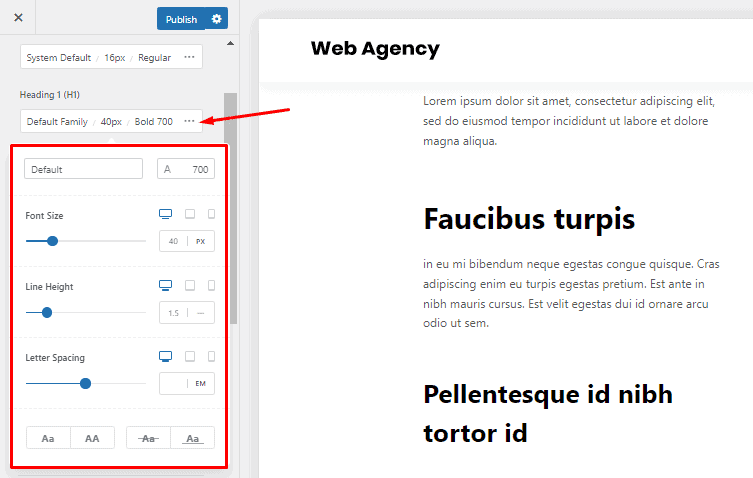Toggle underline text decoration
This screenshot has height=478, width=753.
(x=192, y=438)
